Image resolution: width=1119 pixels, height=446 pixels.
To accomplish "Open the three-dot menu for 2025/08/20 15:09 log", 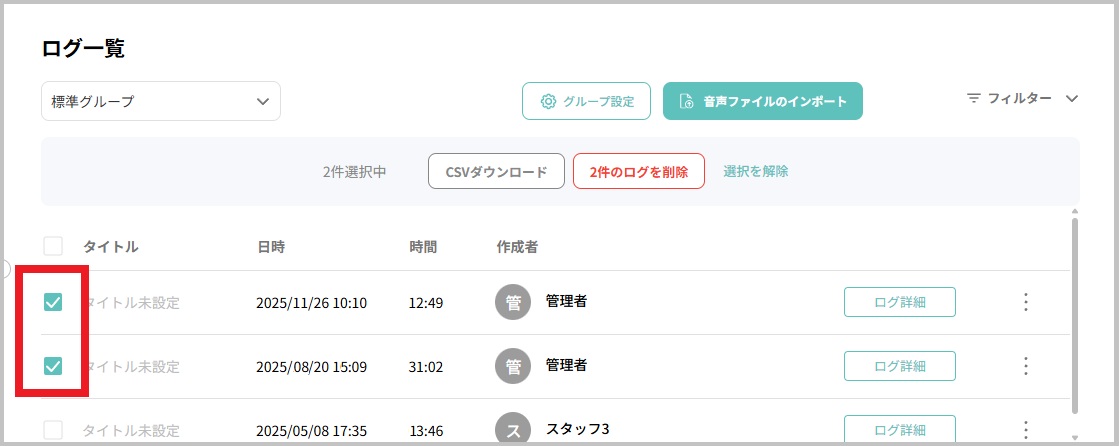I will point(1026,366).
